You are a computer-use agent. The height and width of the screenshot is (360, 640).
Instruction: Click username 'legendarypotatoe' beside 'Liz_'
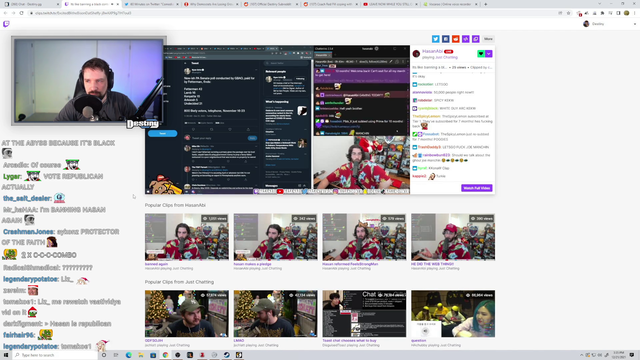coord(31,279)
